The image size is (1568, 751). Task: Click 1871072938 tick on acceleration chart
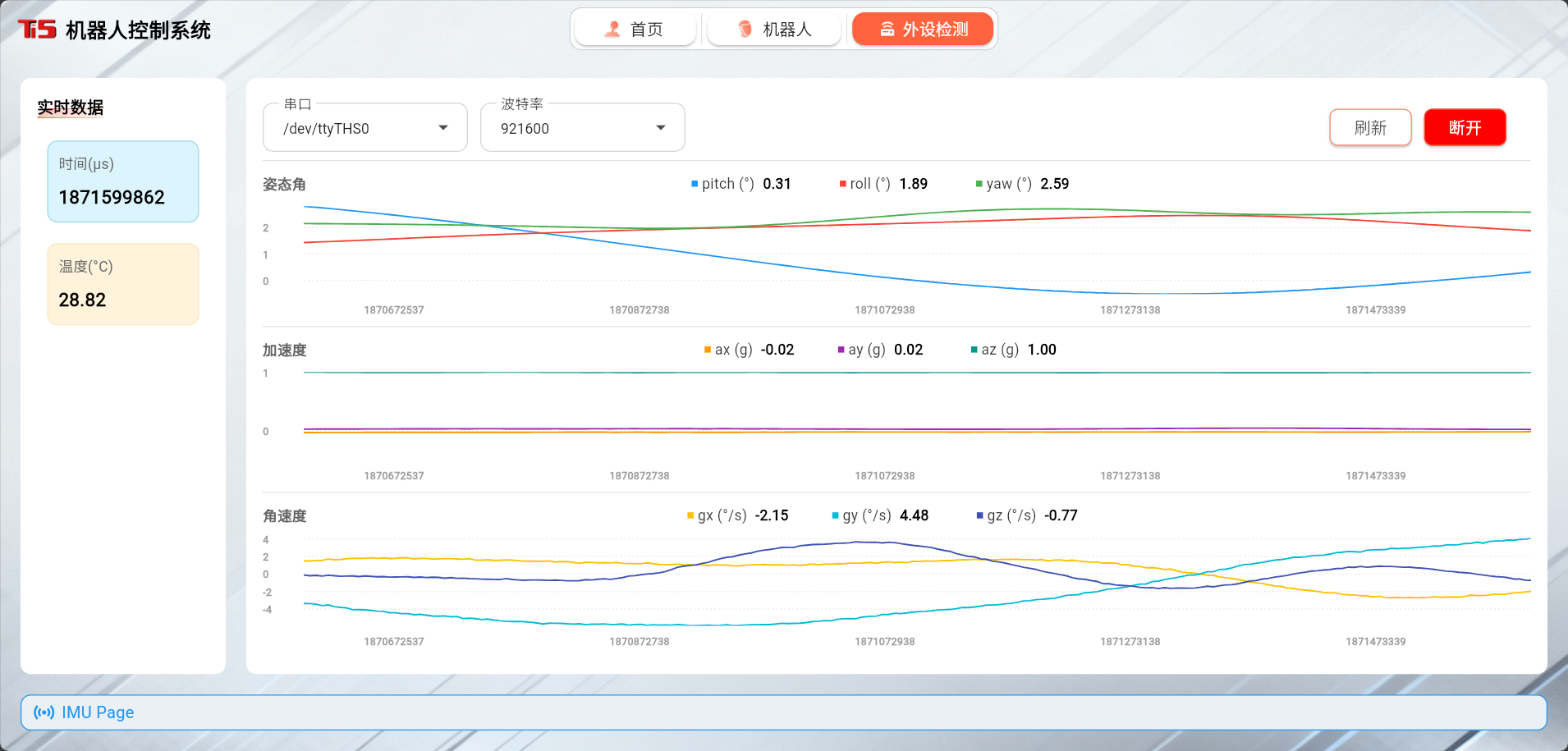pyautogui.click(x=884, y=476)
